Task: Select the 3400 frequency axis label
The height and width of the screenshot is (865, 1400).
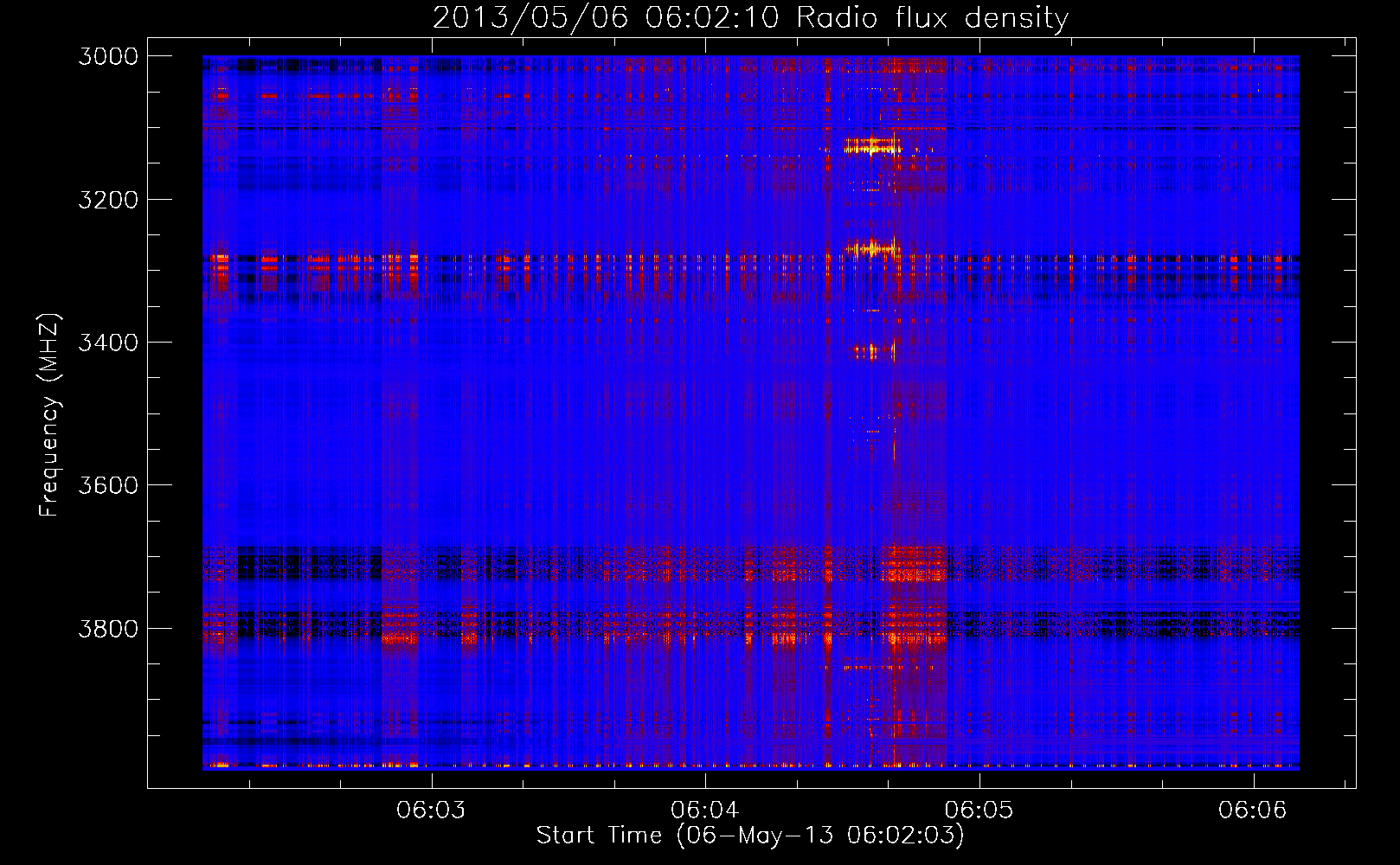Action: pos(108,343)
